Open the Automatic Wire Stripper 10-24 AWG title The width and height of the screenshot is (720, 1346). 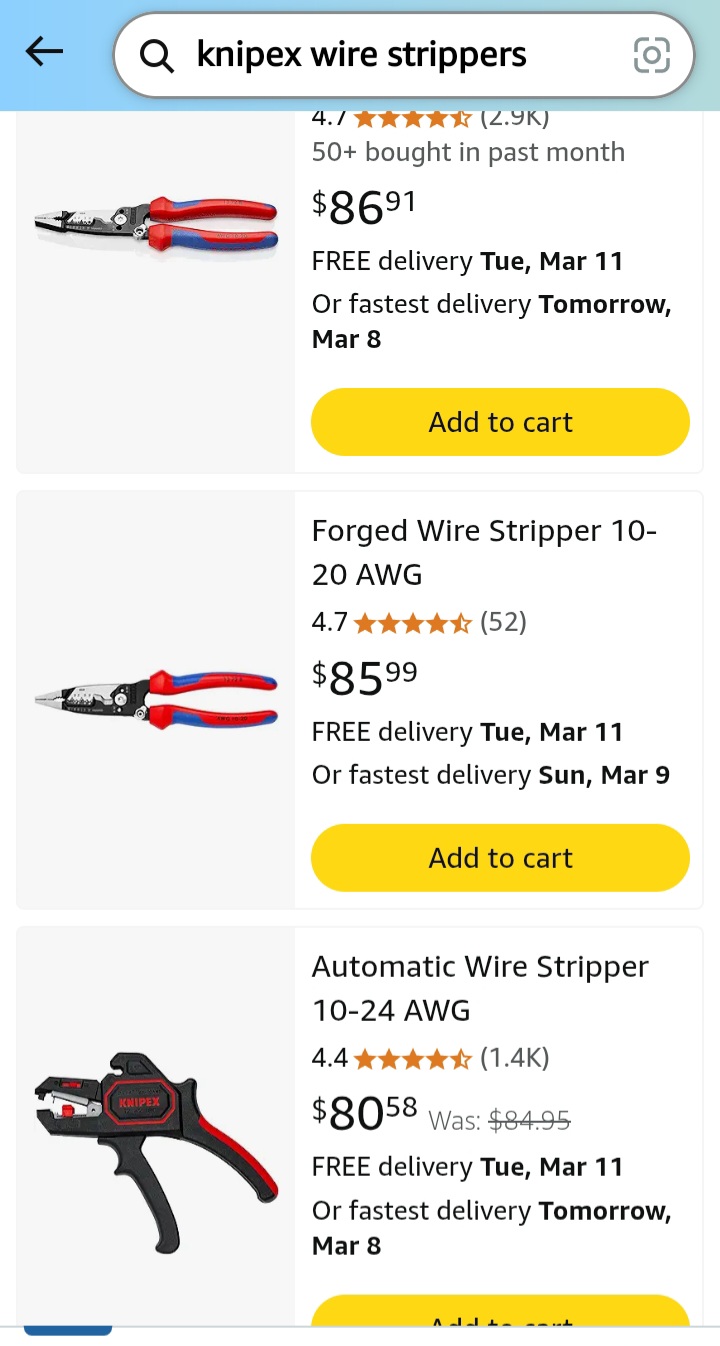[480, 988]
